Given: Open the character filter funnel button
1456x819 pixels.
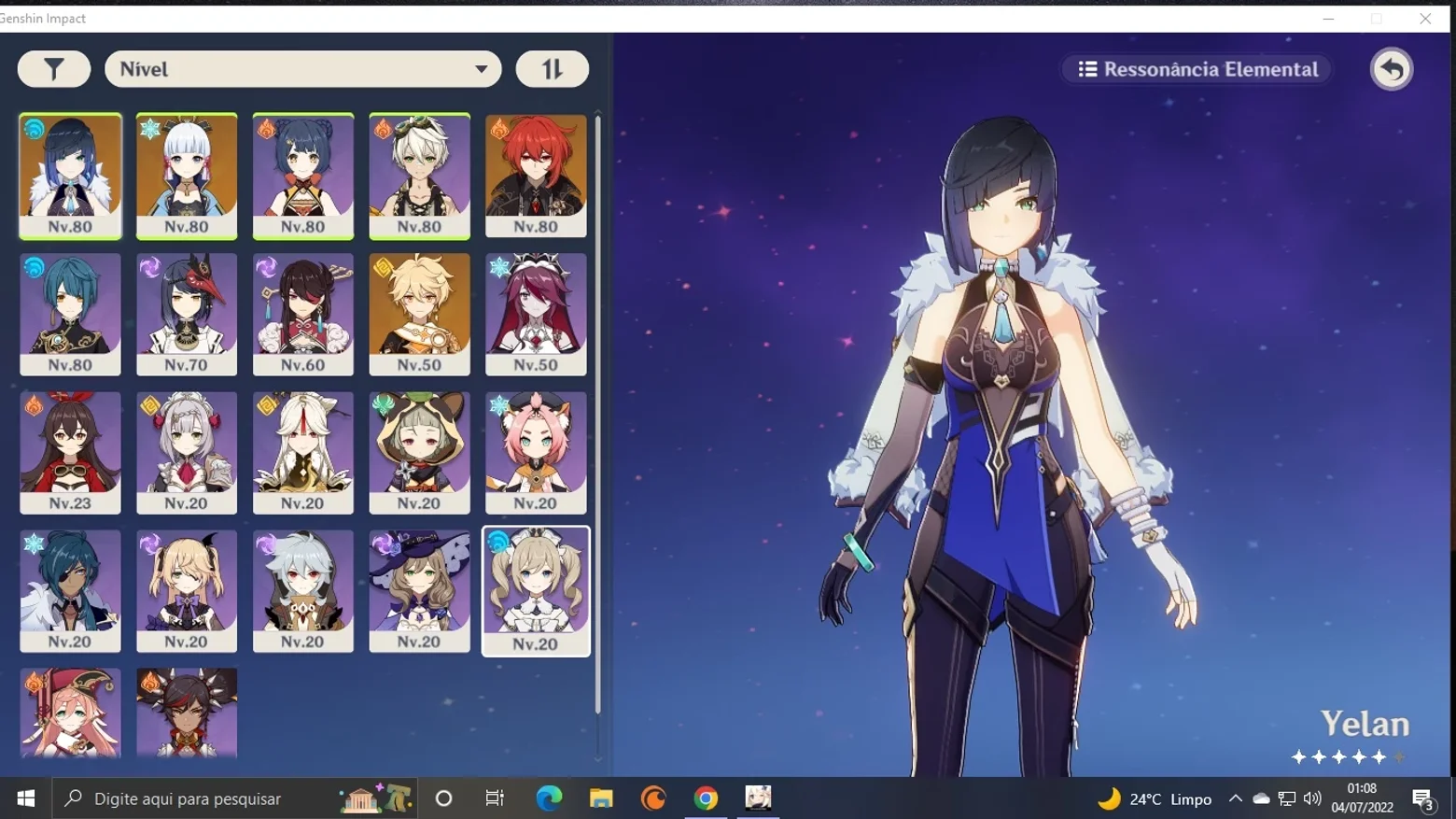Looking at the screenshot, I should [x=54, y=69].
